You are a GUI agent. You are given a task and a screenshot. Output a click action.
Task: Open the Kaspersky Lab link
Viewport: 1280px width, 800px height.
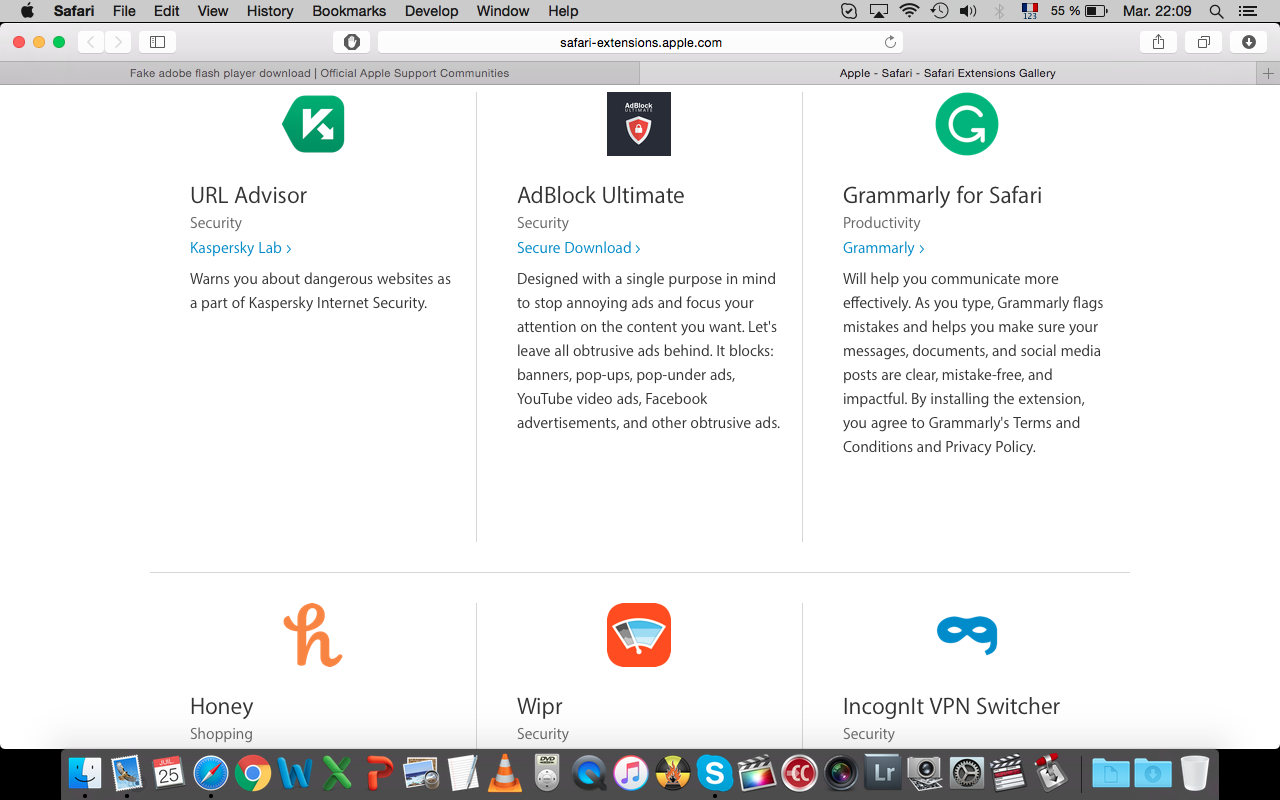[241, 248]
